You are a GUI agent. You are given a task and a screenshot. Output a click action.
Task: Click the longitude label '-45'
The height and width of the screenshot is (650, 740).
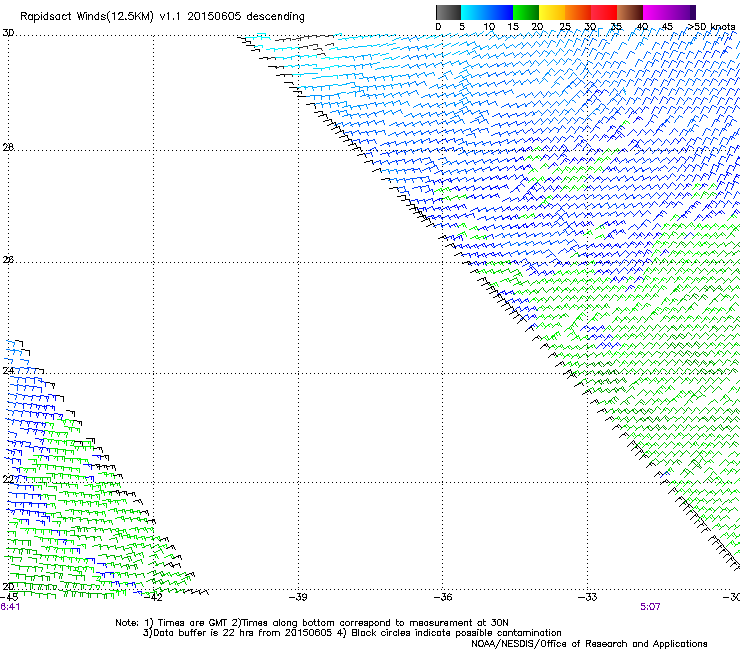(9, 597)
